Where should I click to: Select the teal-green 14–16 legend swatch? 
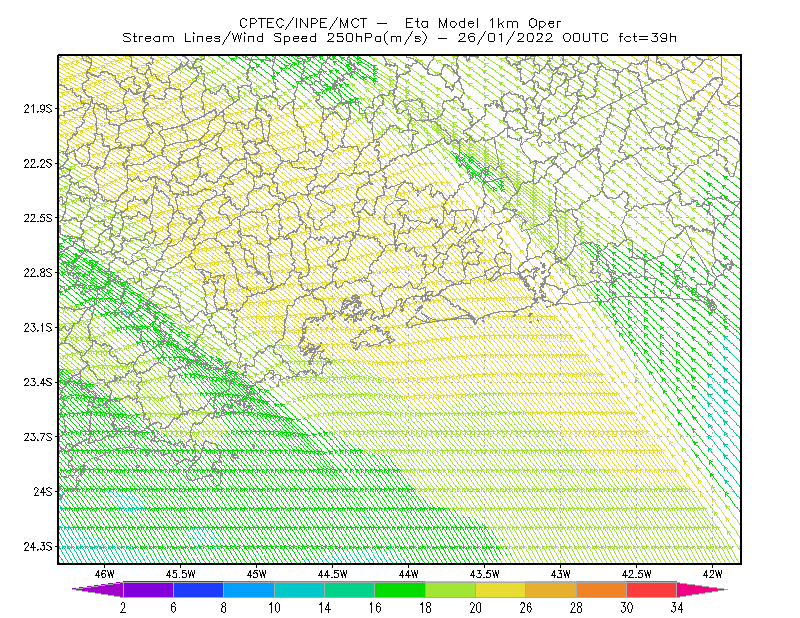click(x=349, y=589)
